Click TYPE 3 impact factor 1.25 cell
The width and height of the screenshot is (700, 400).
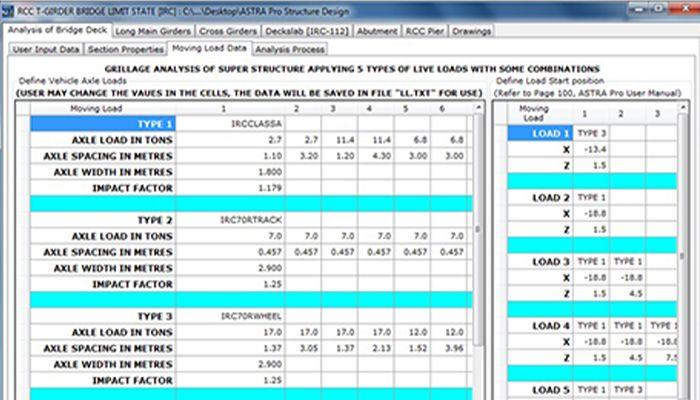click(231, 380)
